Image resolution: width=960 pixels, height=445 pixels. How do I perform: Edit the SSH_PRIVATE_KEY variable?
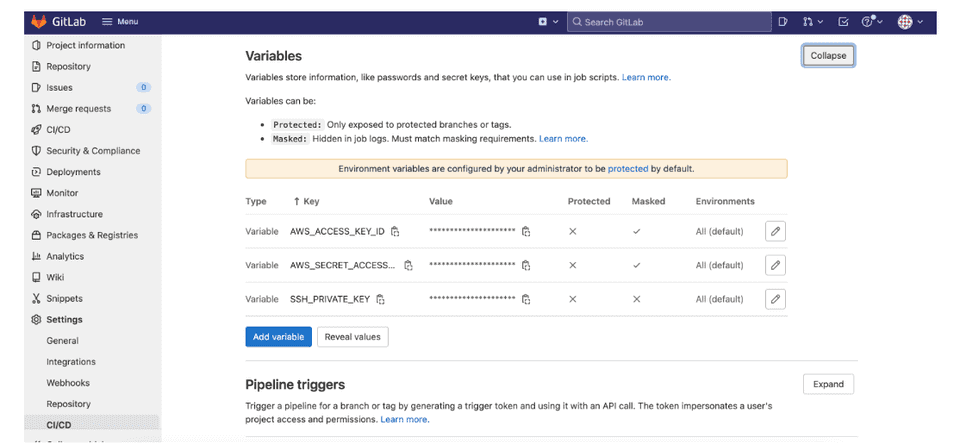click(x=775, y=299)
